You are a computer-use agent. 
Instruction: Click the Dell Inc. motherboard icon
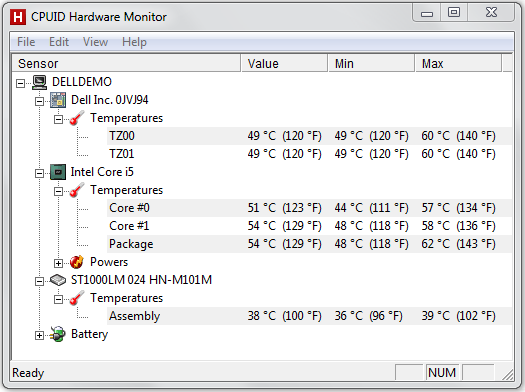pos(58,100)
